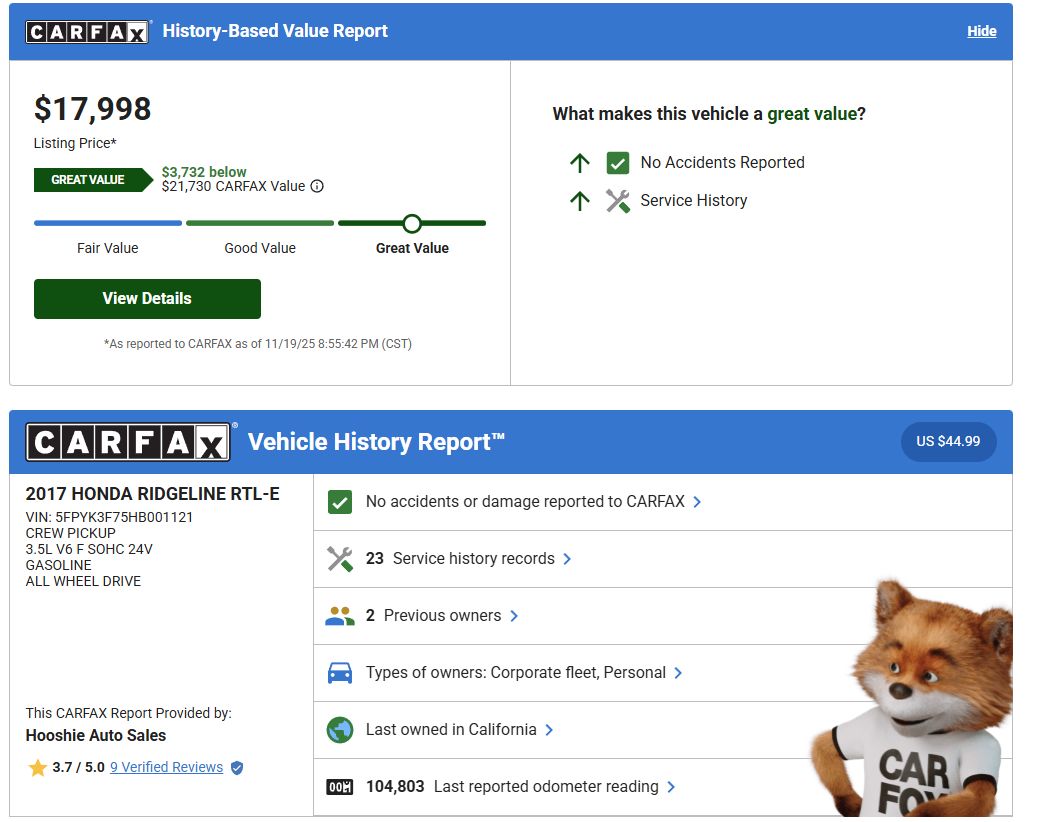Expand the 23 Service history records chevron
The height and width of the screenshot is (822, 1037).
pos(567,559)
